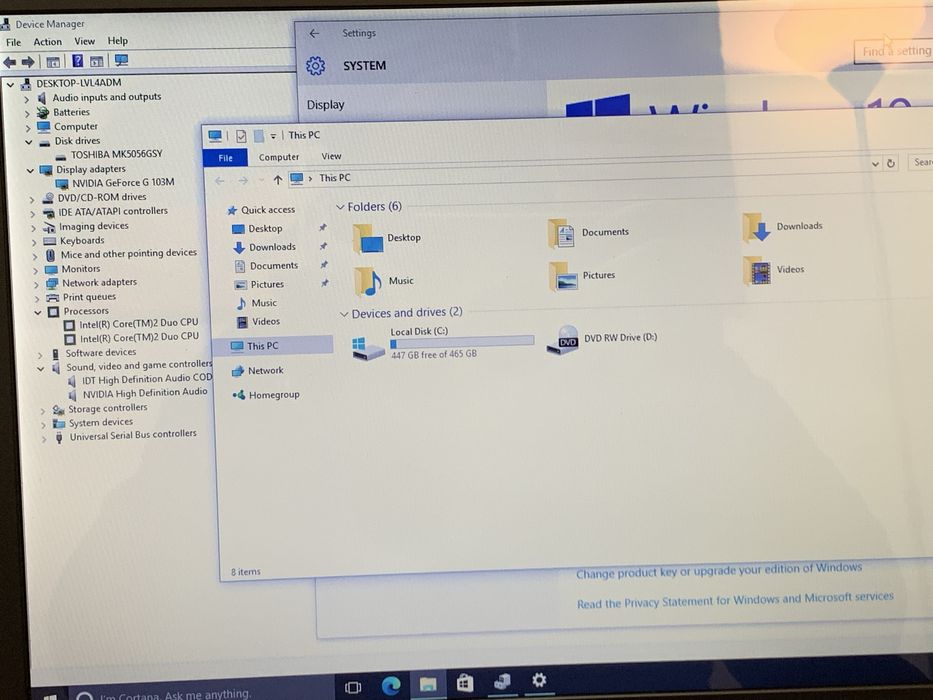The width and height of the screenshot is (933, 700).
Task: Select the NVIDIA GeForce G 103M adapter
Action: tap(123, 183)
